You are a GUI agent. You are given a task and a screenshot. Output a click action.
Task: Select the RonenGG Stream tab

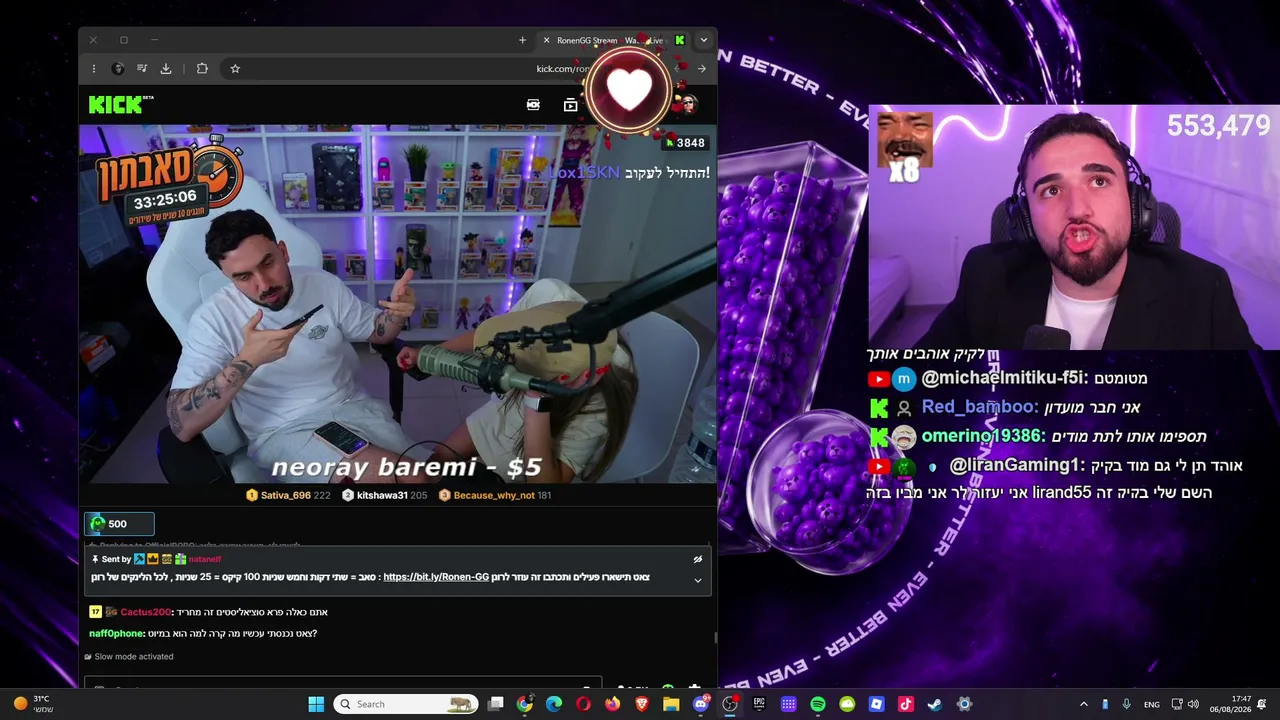[614, 40]
